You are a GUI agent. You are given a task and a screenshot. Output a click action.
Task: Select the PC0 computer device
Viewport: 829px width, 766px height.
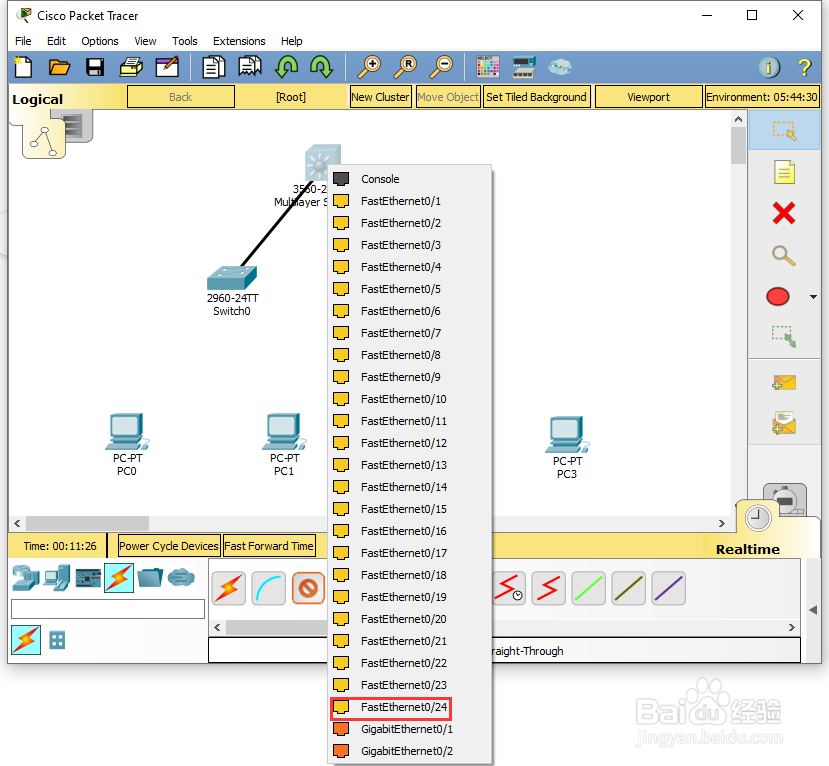tap(127, 431)
